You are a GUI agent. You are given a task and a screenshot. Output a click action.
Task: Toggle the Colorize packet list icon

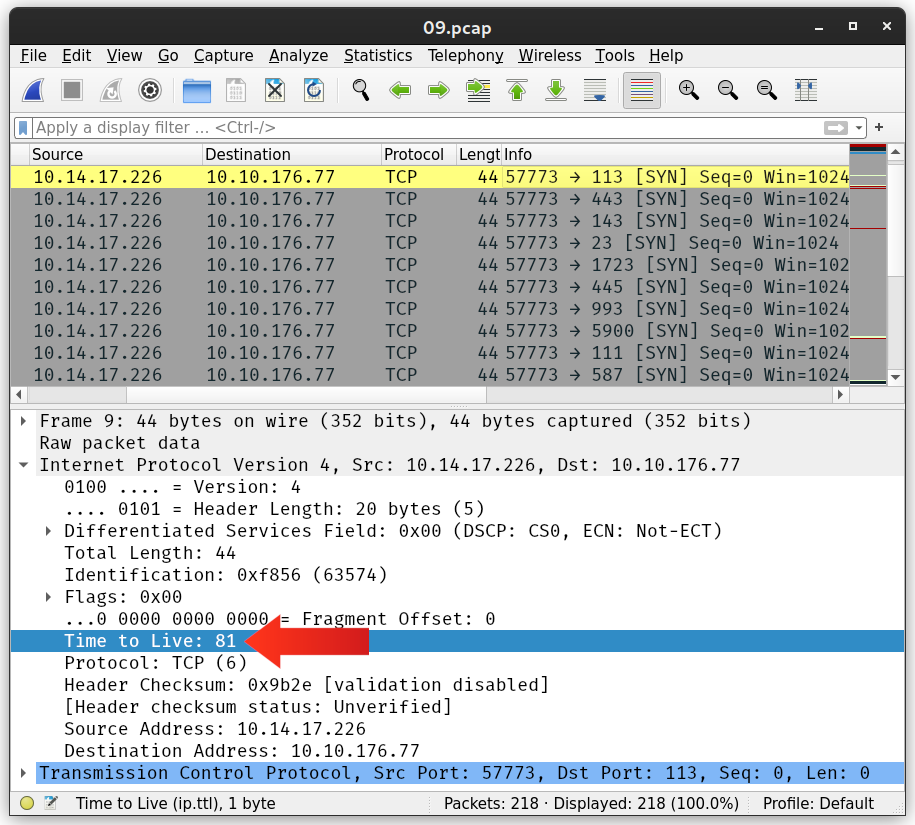pyautogui.click(x=640, y=90)
